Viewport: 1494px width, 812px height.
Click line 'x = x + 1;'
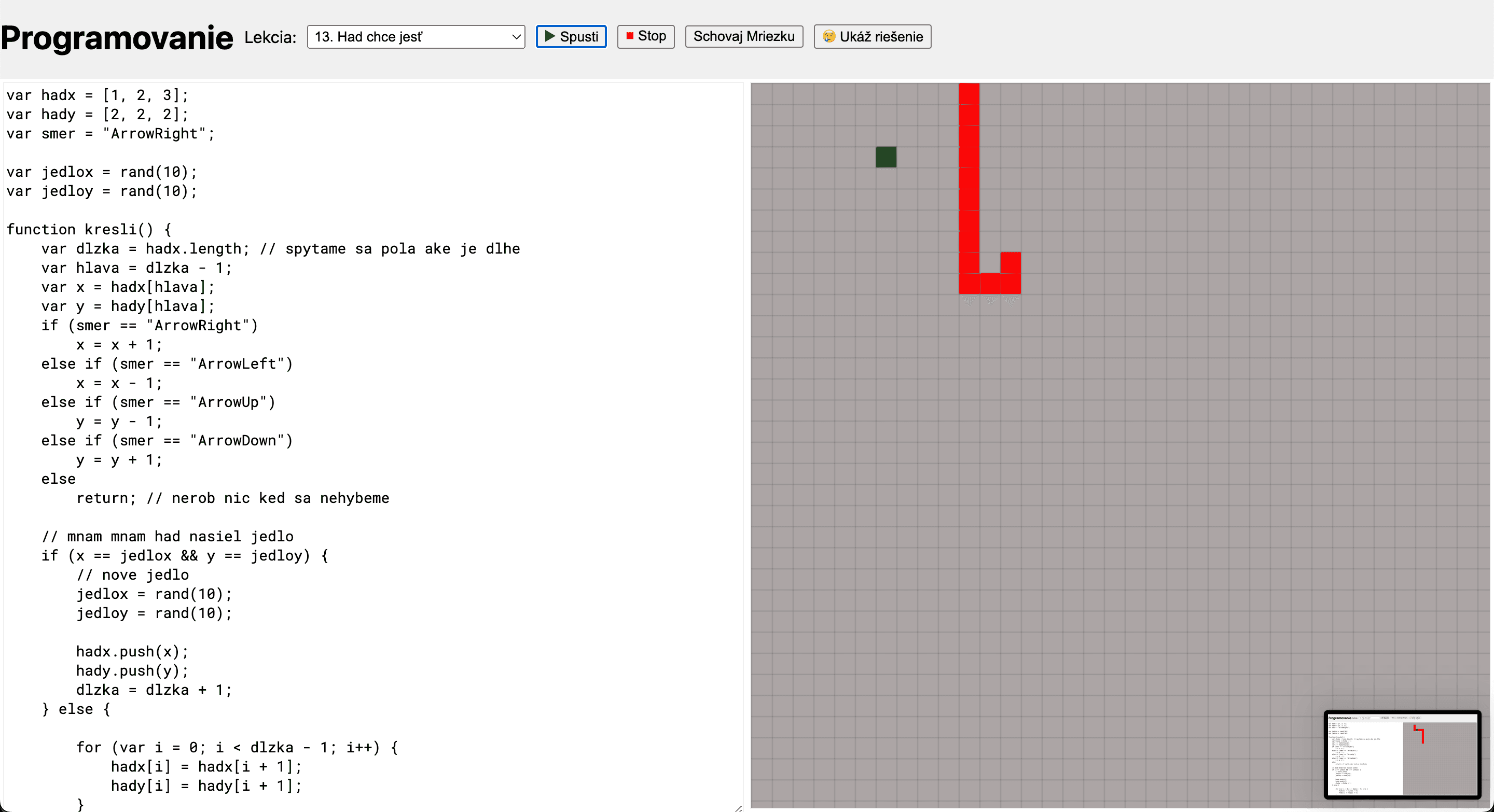119,344
